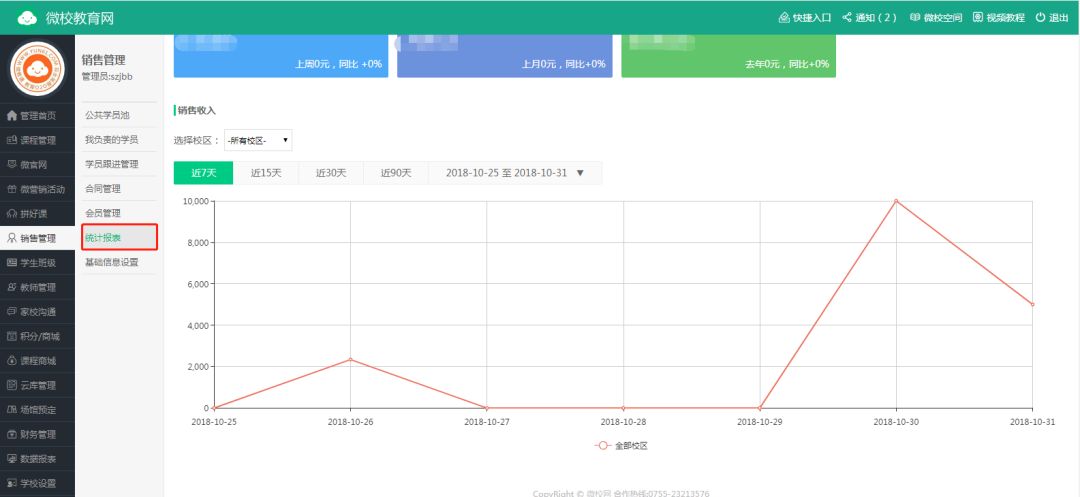Open 会员管理 submenu
Screen dimensions: 1080x497
[118, 213]
